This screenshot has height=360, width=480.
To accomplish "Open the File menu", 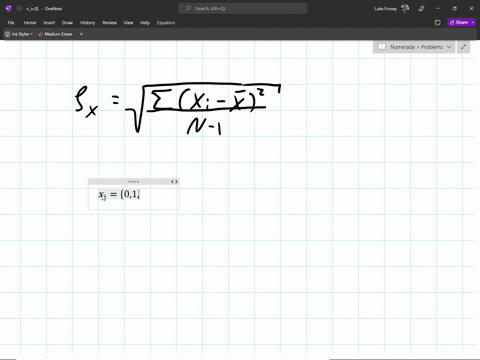I will pyautogui.click(x=11, y=23).
